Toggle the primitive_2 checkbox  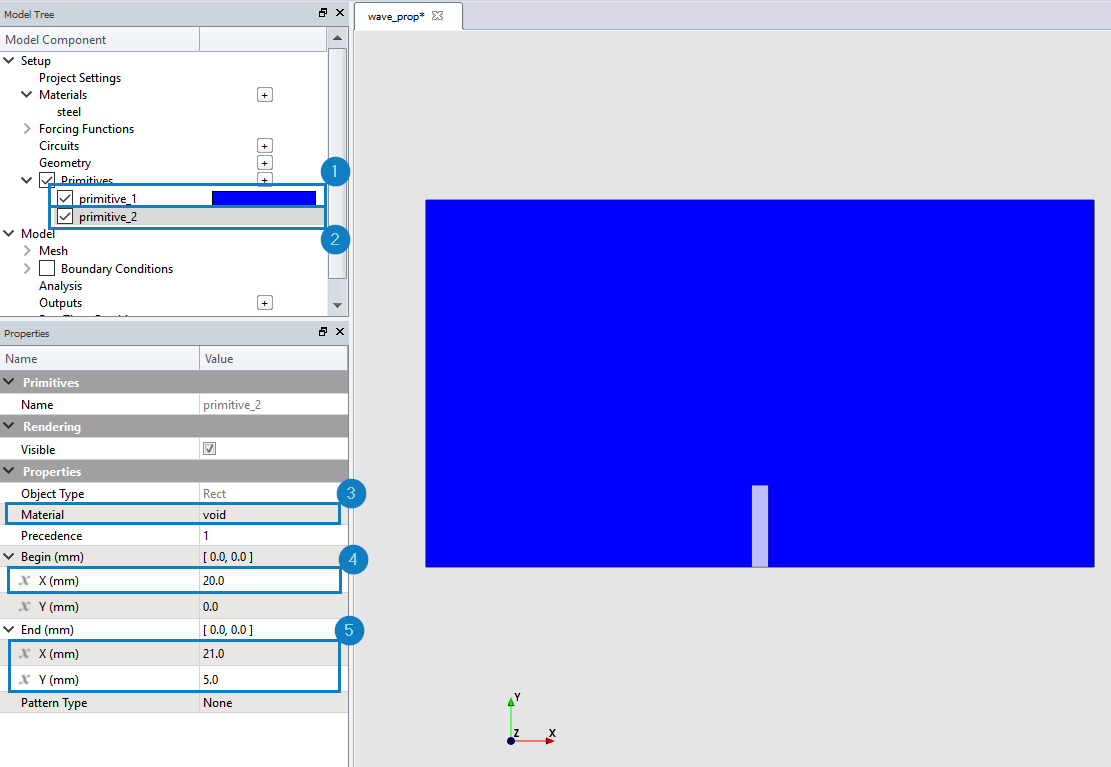(65, 216)
